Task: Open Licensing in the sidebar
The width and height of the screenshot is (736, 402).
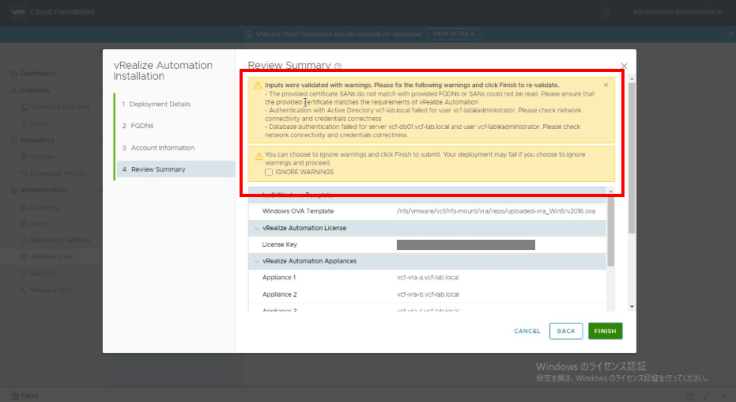Action: pyautogui.click(x=45, y=207)
